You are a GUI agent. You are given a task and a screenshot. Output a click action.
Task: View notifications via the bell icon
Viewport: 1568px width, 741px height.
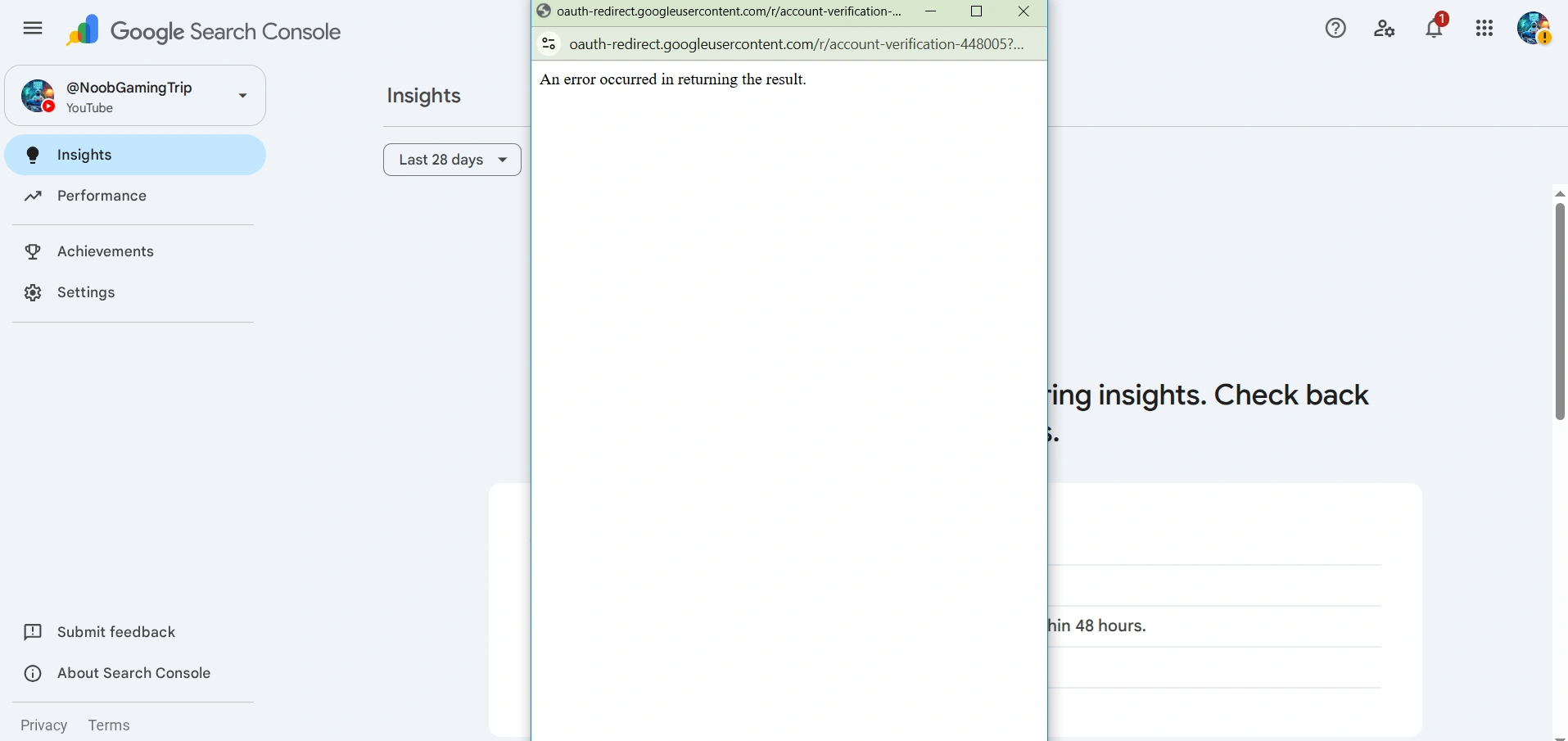1434,29
